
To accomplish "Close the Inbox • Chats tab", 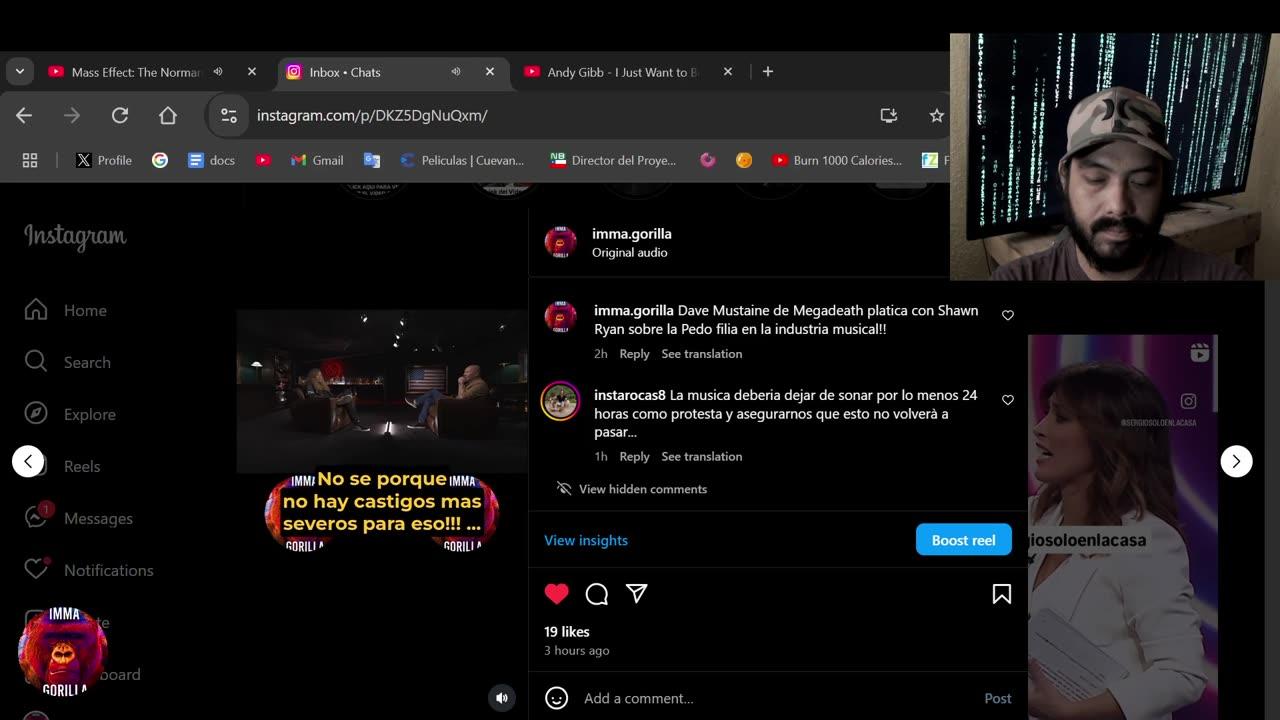I will [490, 72].
